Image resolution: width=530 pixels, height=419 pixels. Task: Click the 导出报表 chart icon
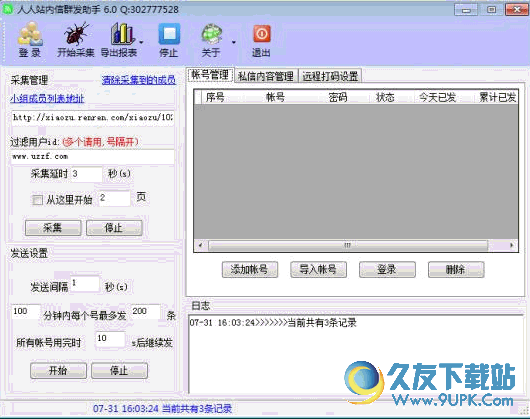click(x=122, y=33)
